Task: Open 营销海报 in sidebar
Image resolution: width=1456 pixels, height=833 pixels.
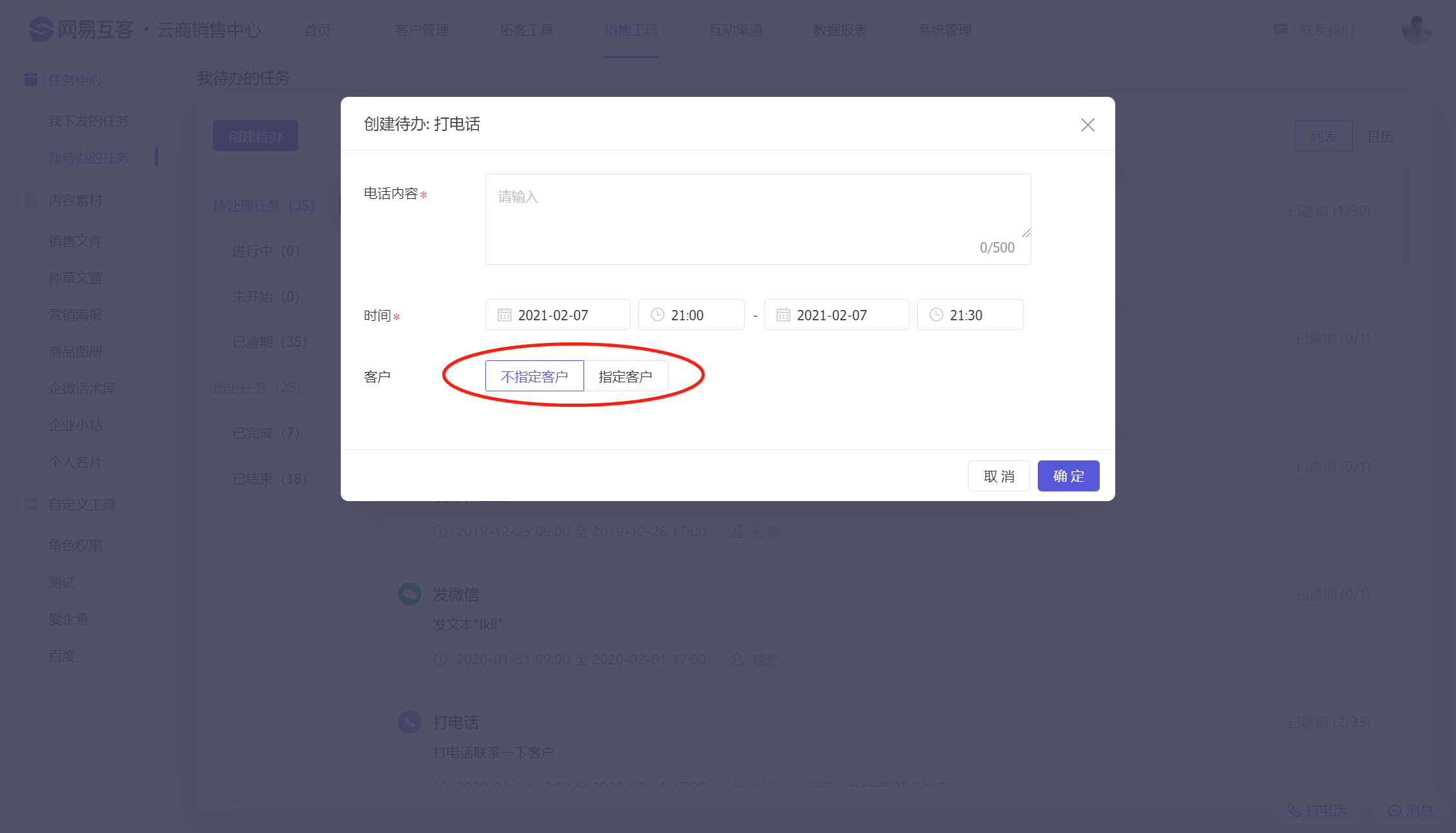Action: (x=75, y=314)
